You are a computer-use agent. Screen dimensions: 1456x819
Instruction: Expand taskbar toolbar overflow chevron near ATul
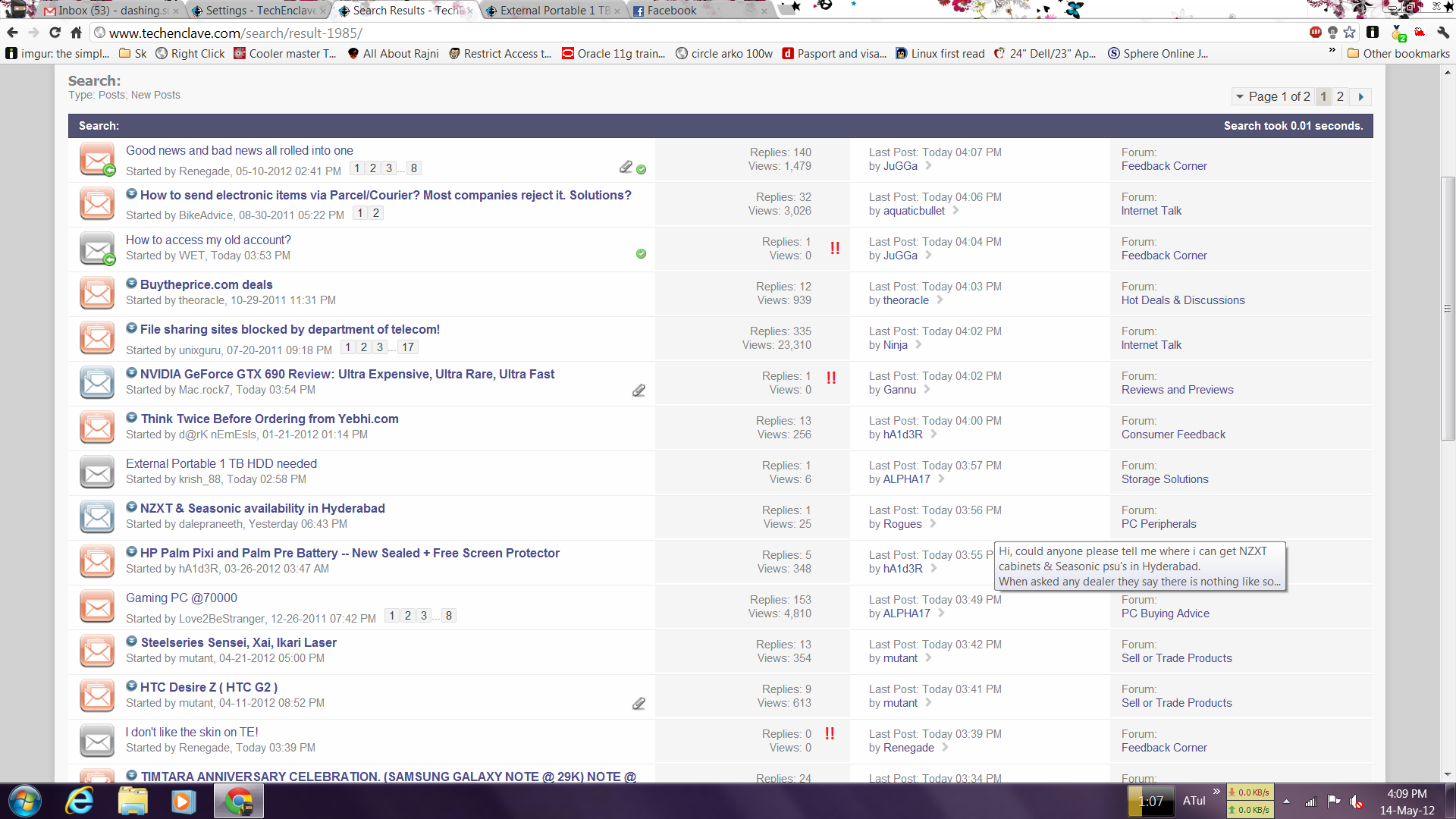(1216, 792)
